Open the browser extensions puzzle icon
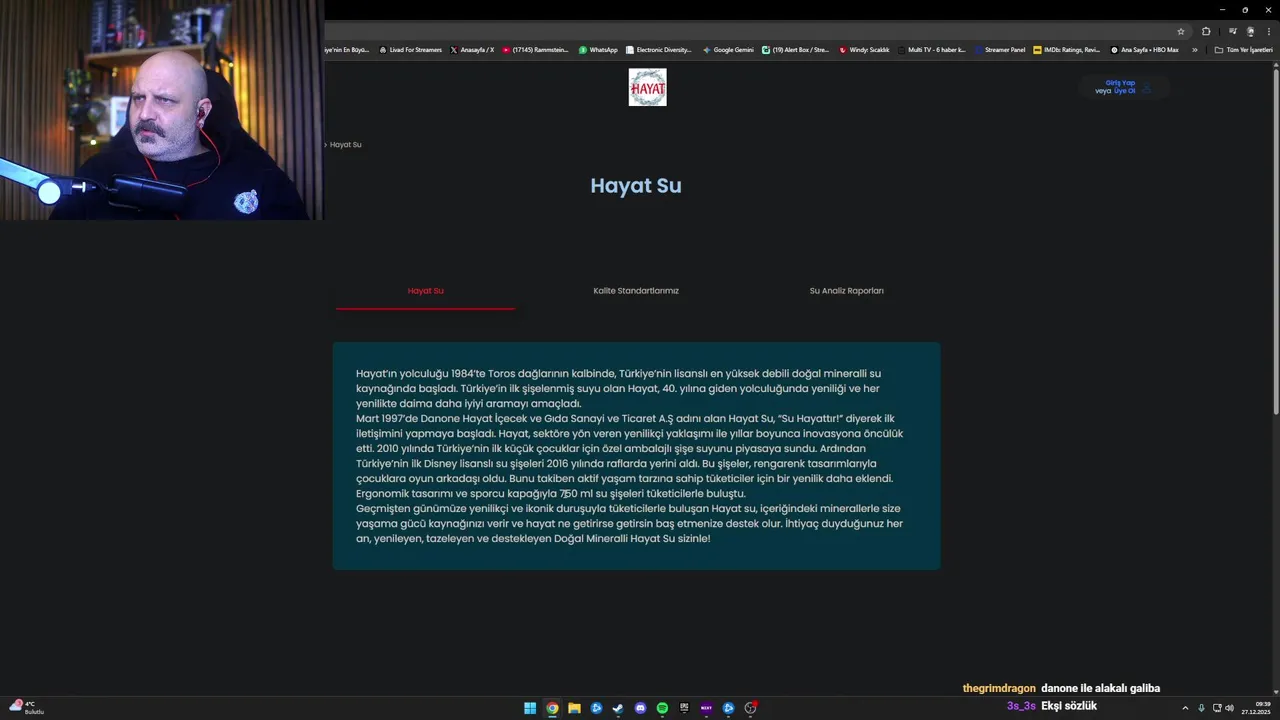 pyautogui.click(x=1206, y=32)
